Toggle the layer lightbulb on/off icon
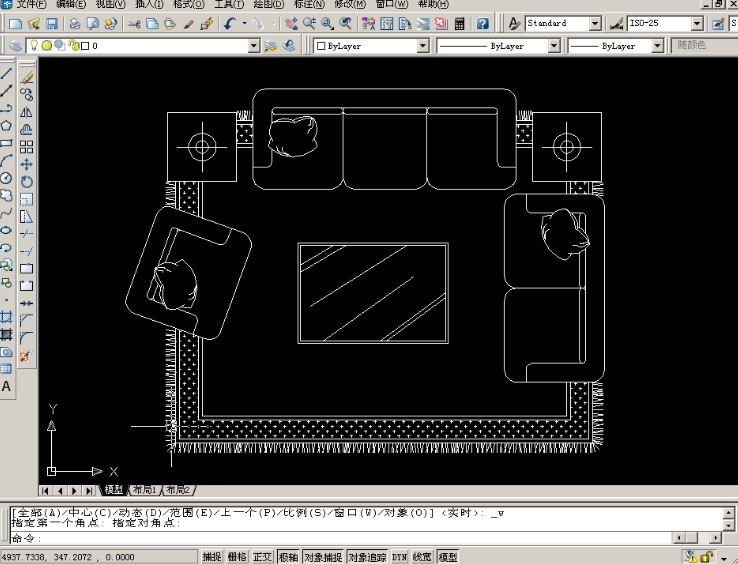 [33, 46]
